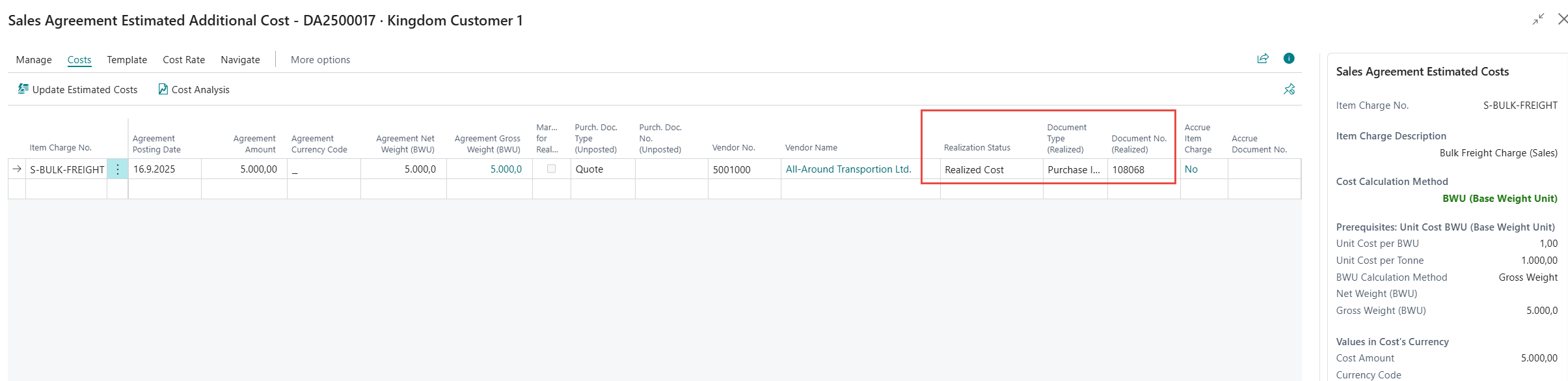
Task: Click the Agreement Gross Weight 5.000,0 link
Action: (506, 169)
